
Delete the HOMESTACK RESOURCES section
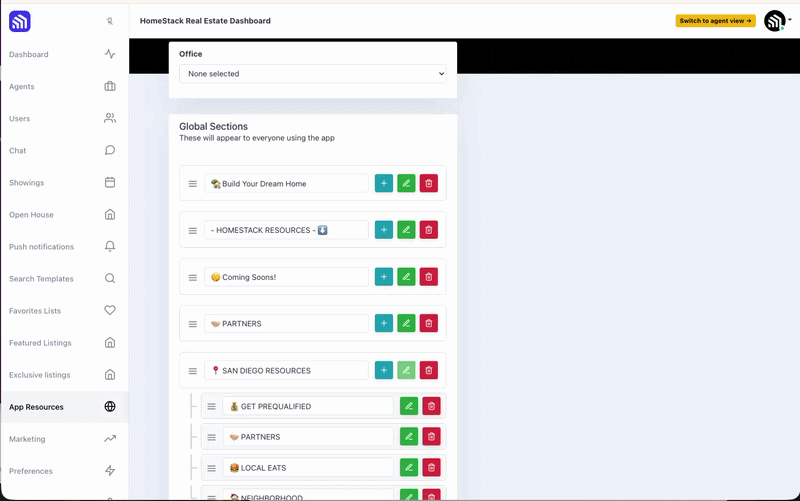point(429,230)
